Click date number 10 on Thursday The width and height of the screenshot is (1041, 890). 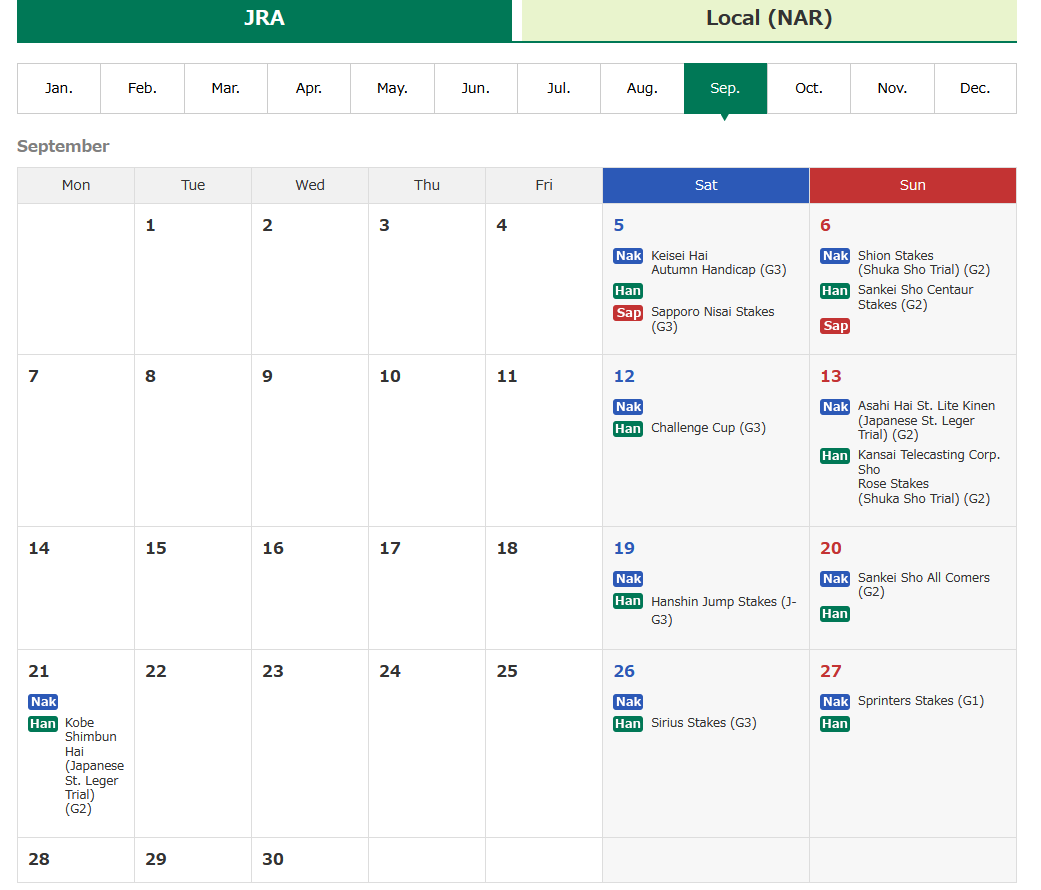click(390, 376)
